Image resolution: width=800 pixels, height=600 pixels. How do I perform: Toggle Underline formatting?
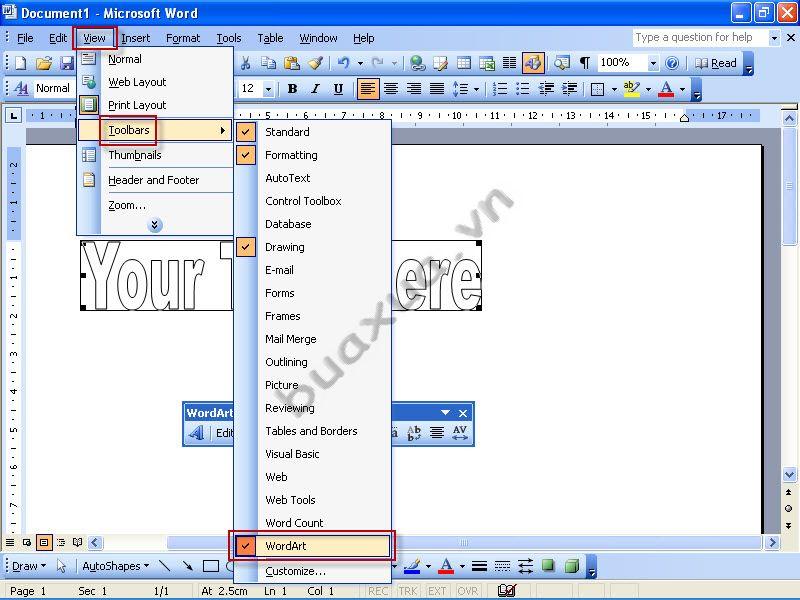coord(338,89)
